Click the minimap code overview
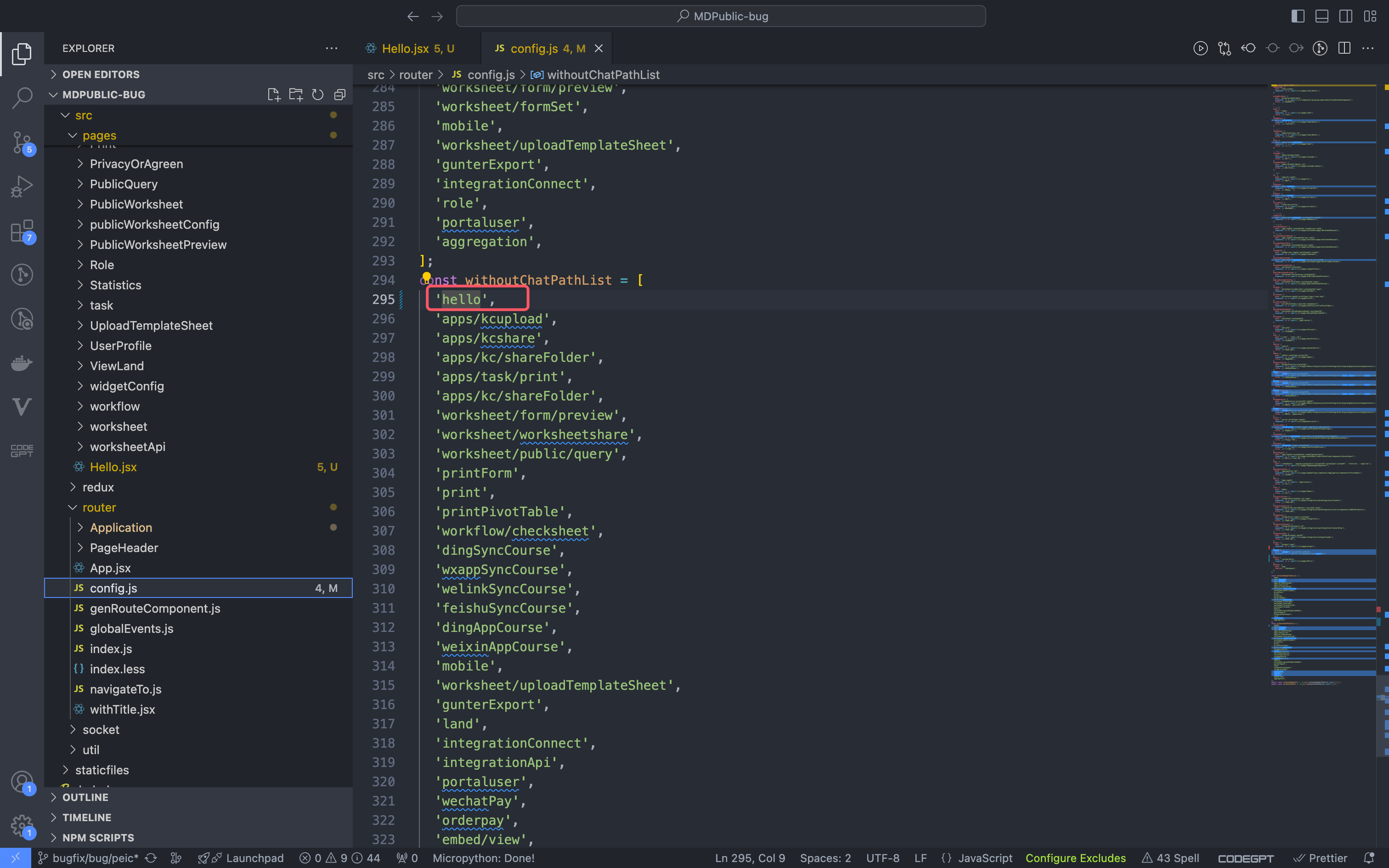Screen dimensions: 1389x868 [x=1322, y=385]
